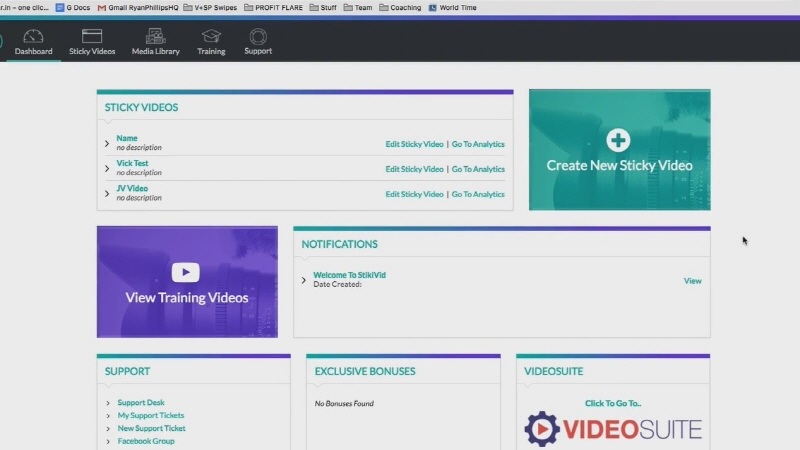
Task: Expand the Vick Test row chevron
Action: click(x=107, y=168)
